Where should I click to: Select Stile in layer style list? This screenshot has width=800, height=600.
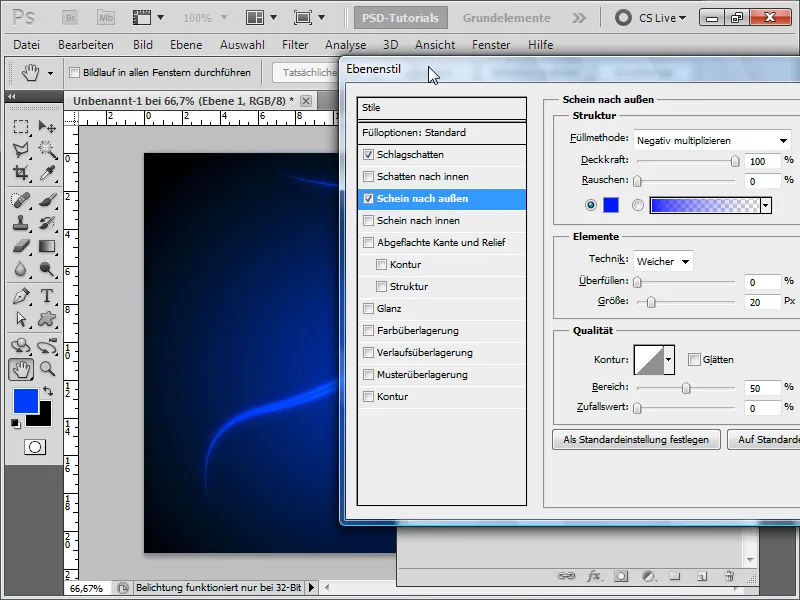442,108
